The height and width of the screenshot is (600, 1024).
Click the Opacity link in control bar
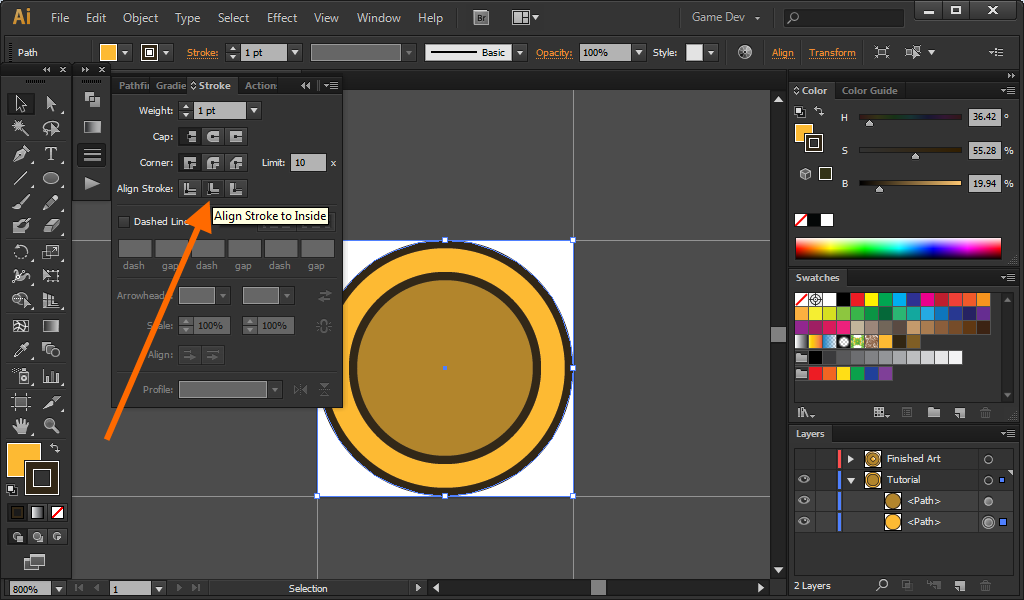click(x=553, y=53)
